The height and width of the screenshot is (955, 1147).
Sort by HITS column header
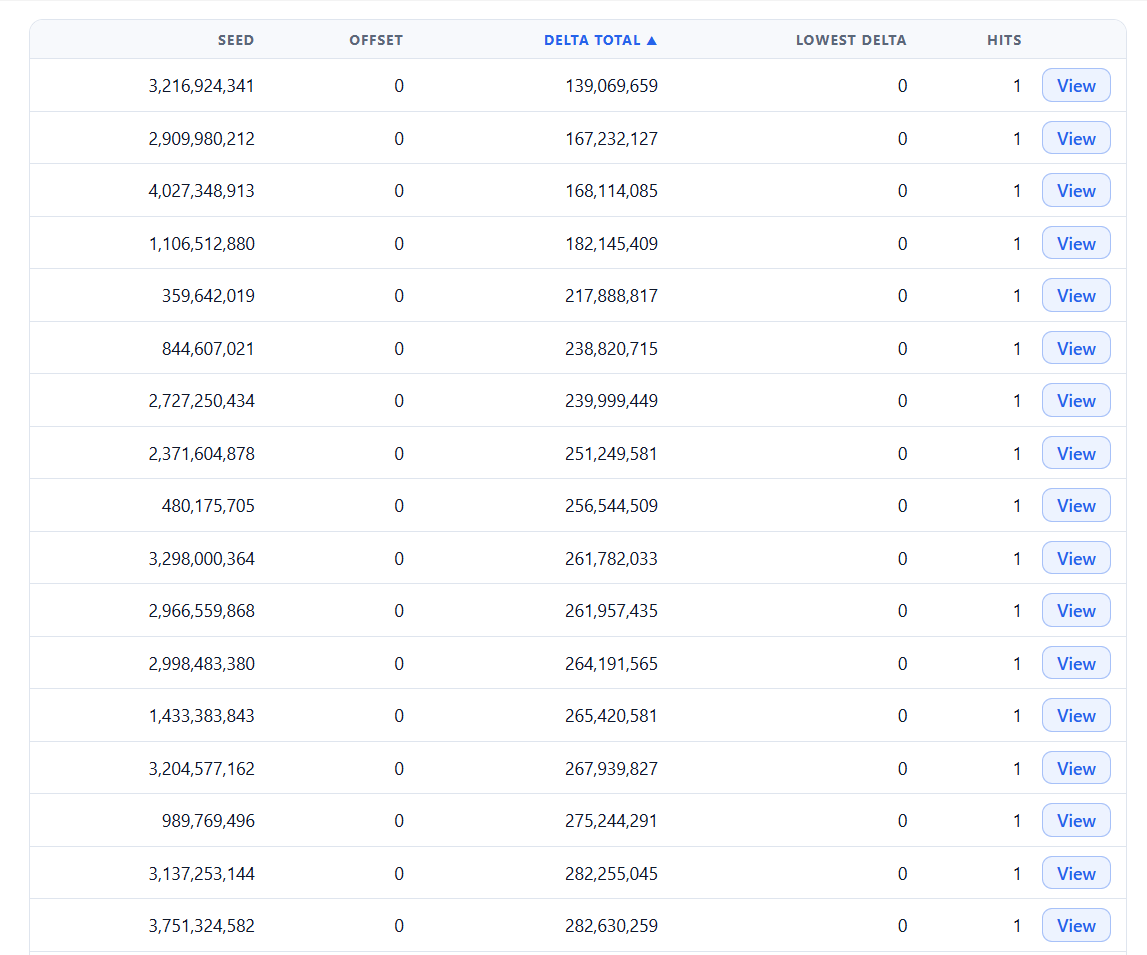[x=1004, y=40]
